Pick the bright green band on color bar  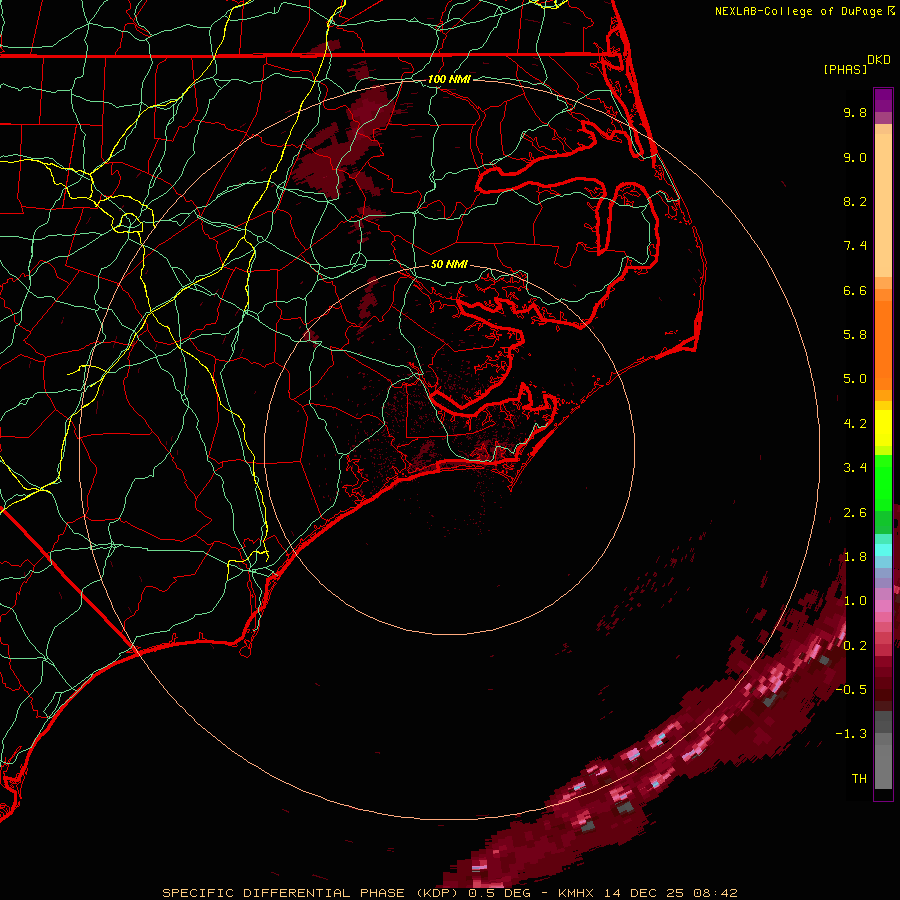click(883, 482)
